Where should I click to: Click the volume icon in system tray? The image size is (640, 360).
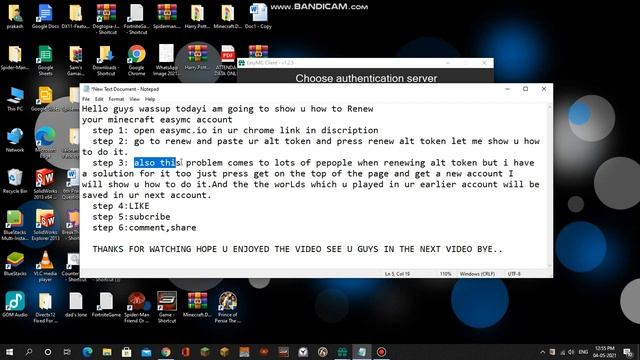tap(571, 352)
